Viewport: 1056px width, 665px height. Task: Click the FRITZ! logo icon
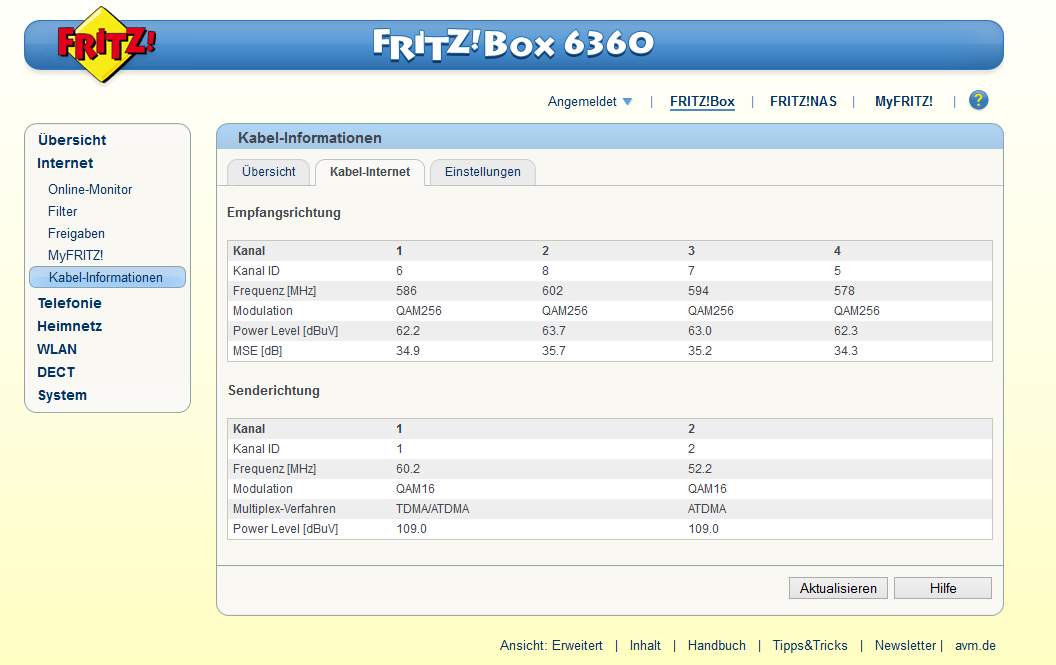[104, 44]
